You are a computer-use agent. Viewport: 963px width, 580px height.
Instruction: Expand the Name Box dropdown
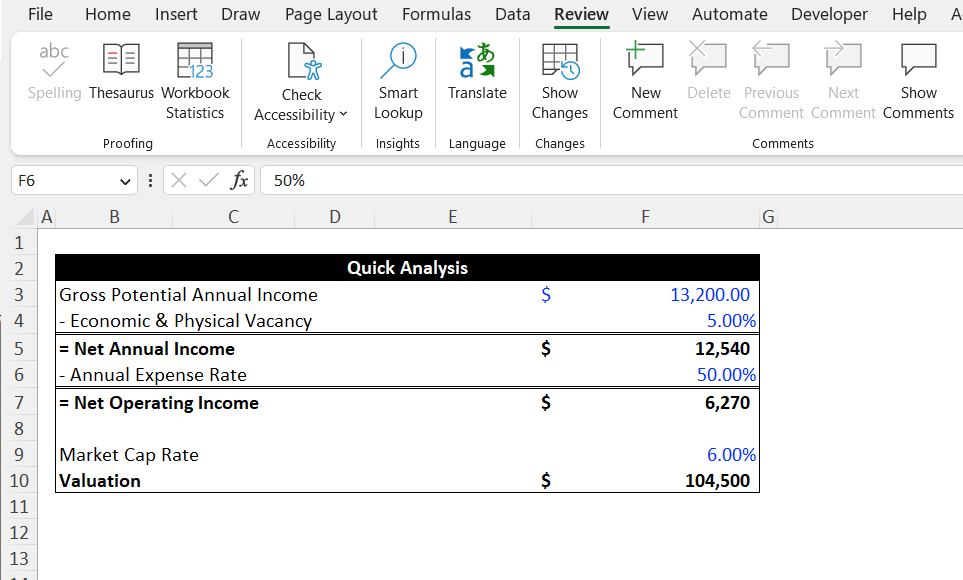(x=125, y=181)
